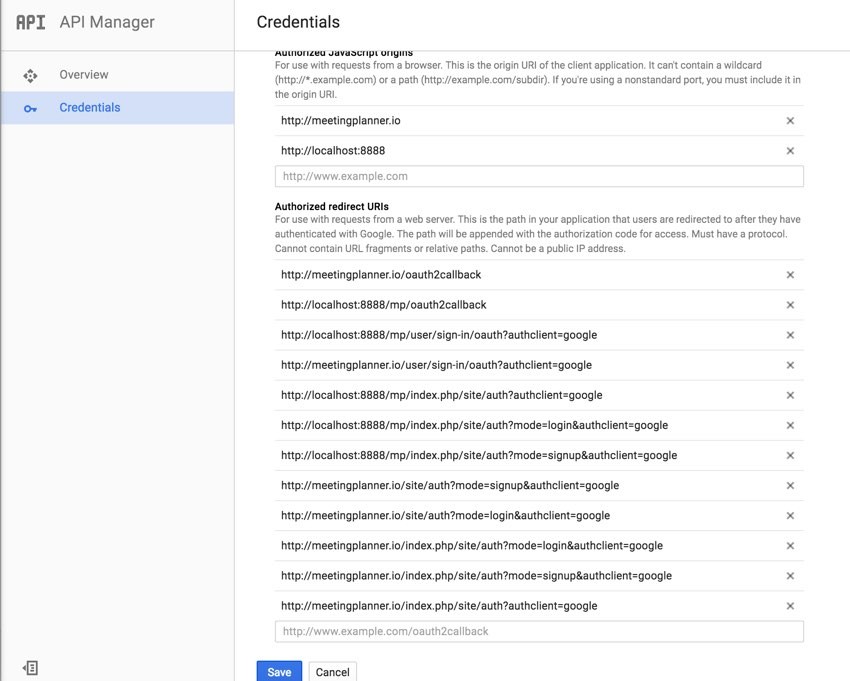Delete localhost index.php/site/auth?authclient=google URI
Viewport: 850px width, 681px height.
click(790, 395)
